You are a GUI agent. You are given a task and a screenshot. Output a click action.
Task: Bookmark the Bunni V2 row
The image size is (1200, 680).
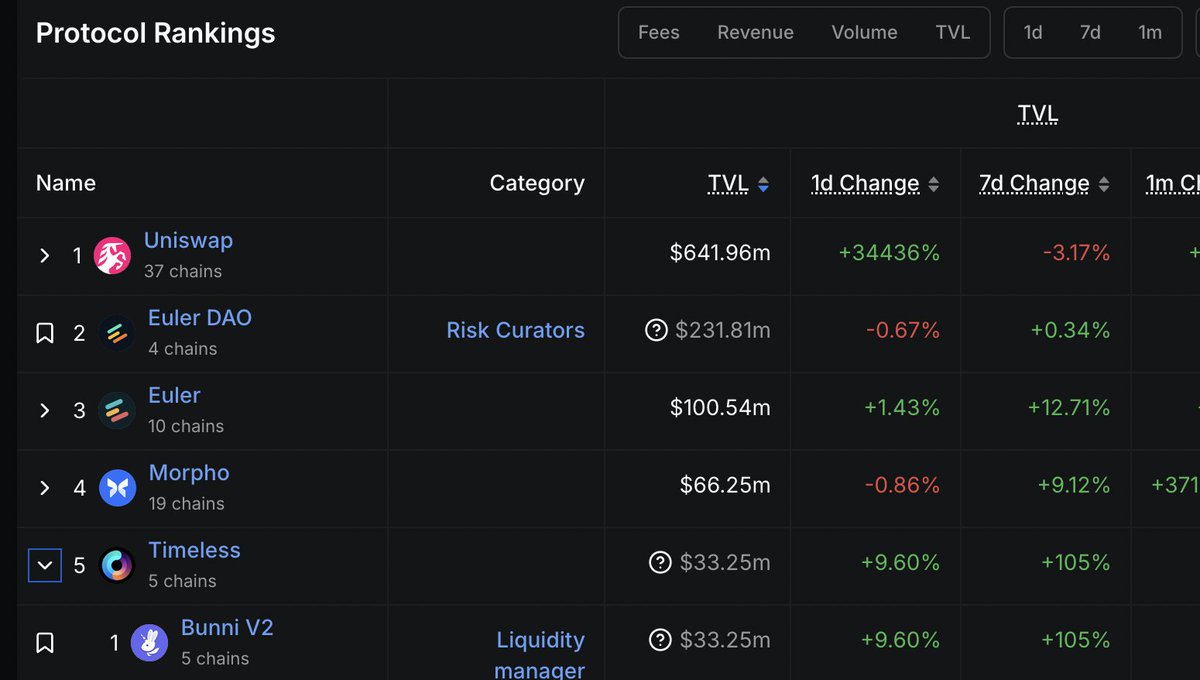click(x=45, y=643)
